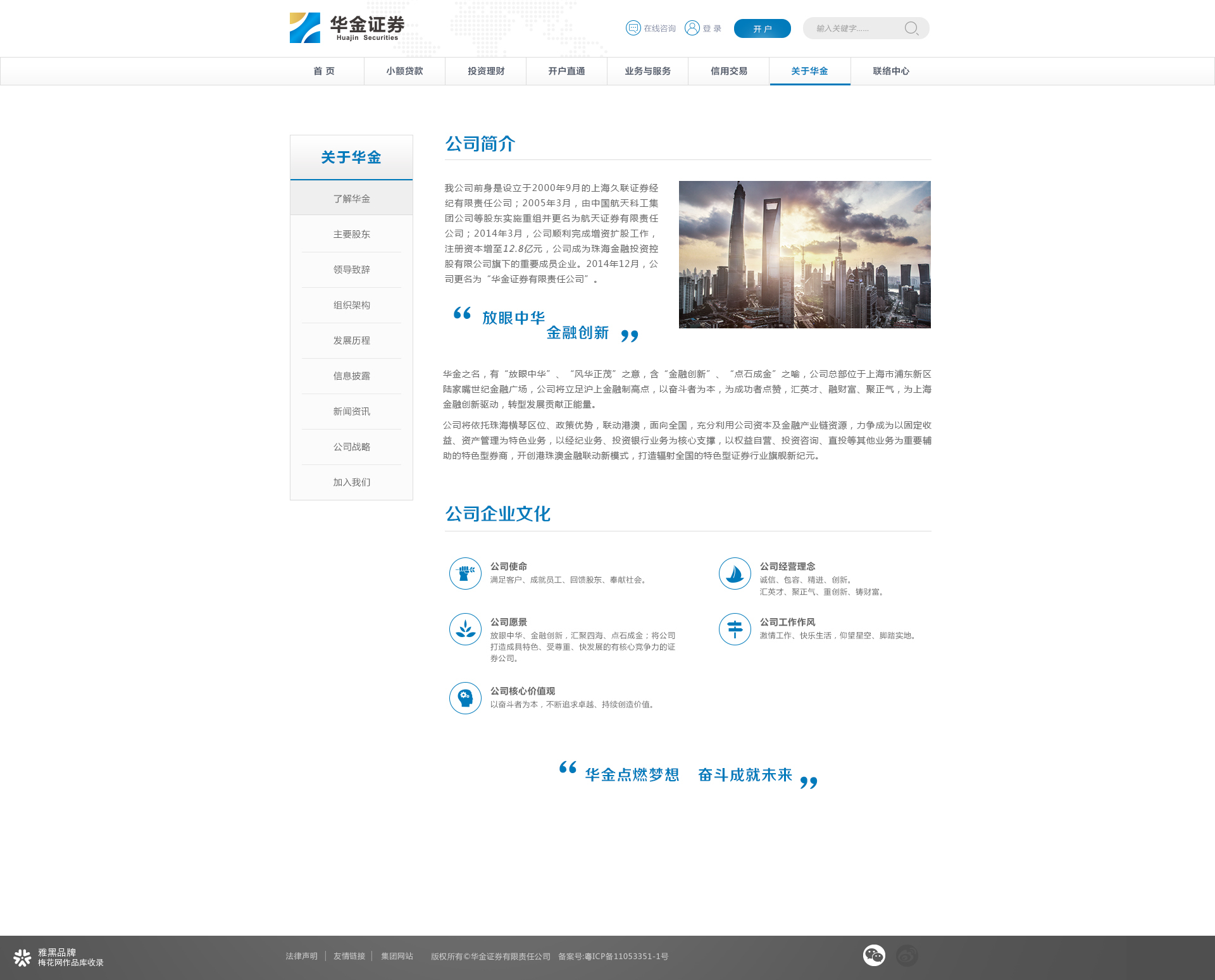Click the 公司工作作风 signpost icon
The width and height of the screenshot is (1215, 980).
point(735,629)
